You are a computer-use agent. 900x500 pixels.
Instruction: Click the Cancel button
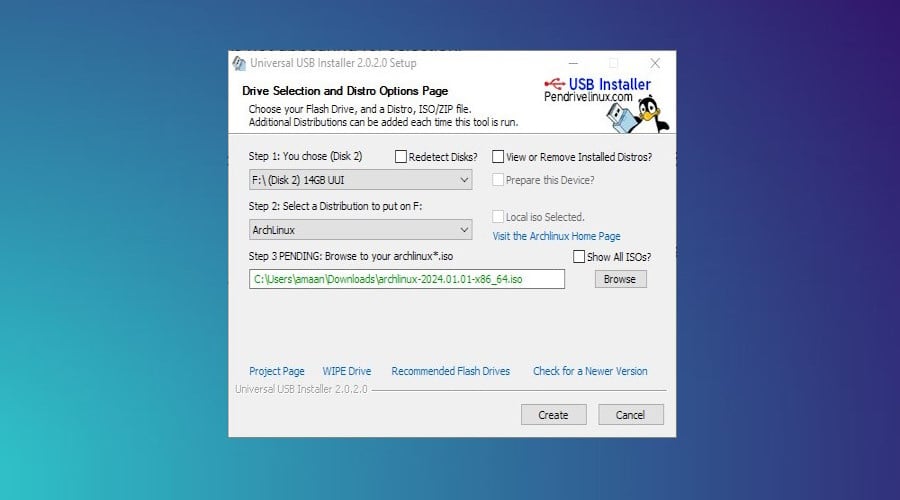[631, 414]
